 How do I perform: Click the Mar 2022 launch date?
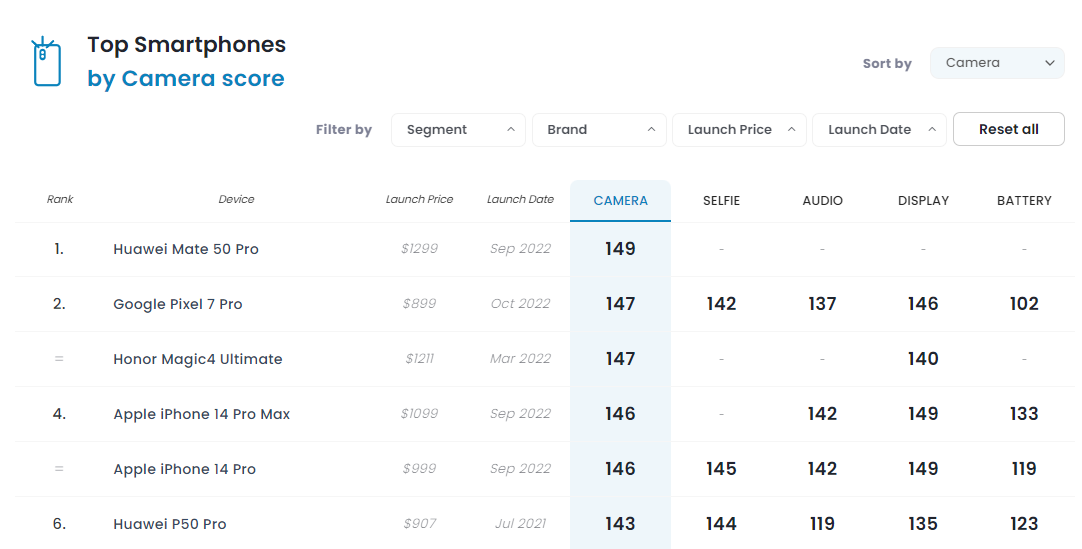(x=520, y=359)
